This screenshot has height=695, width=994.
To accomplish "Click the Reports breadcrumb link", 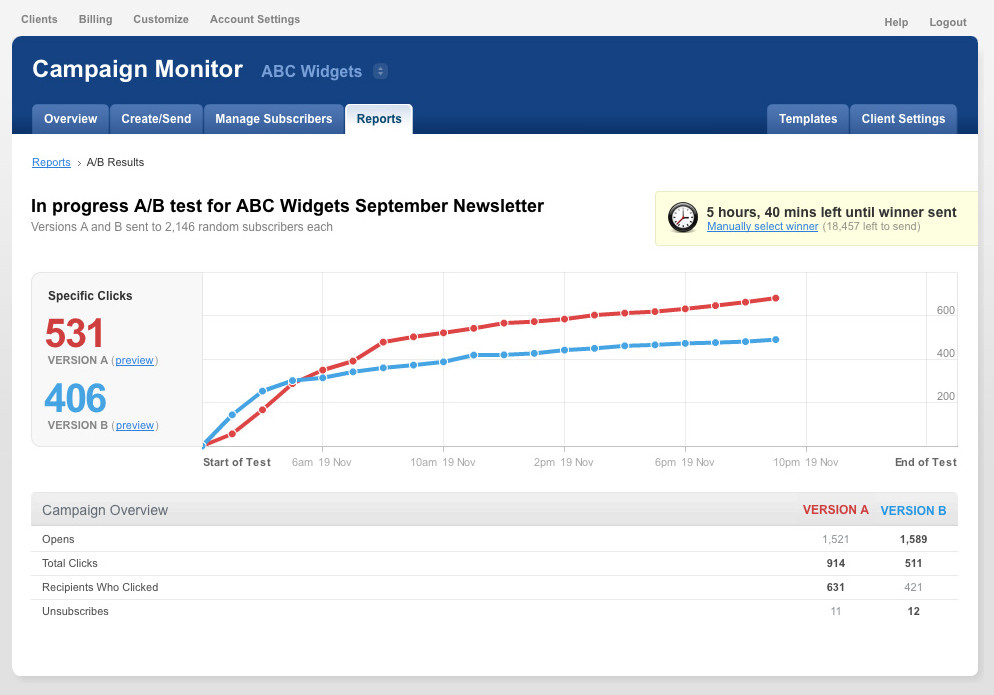I will pyautogui.click(x=51, y=162).
